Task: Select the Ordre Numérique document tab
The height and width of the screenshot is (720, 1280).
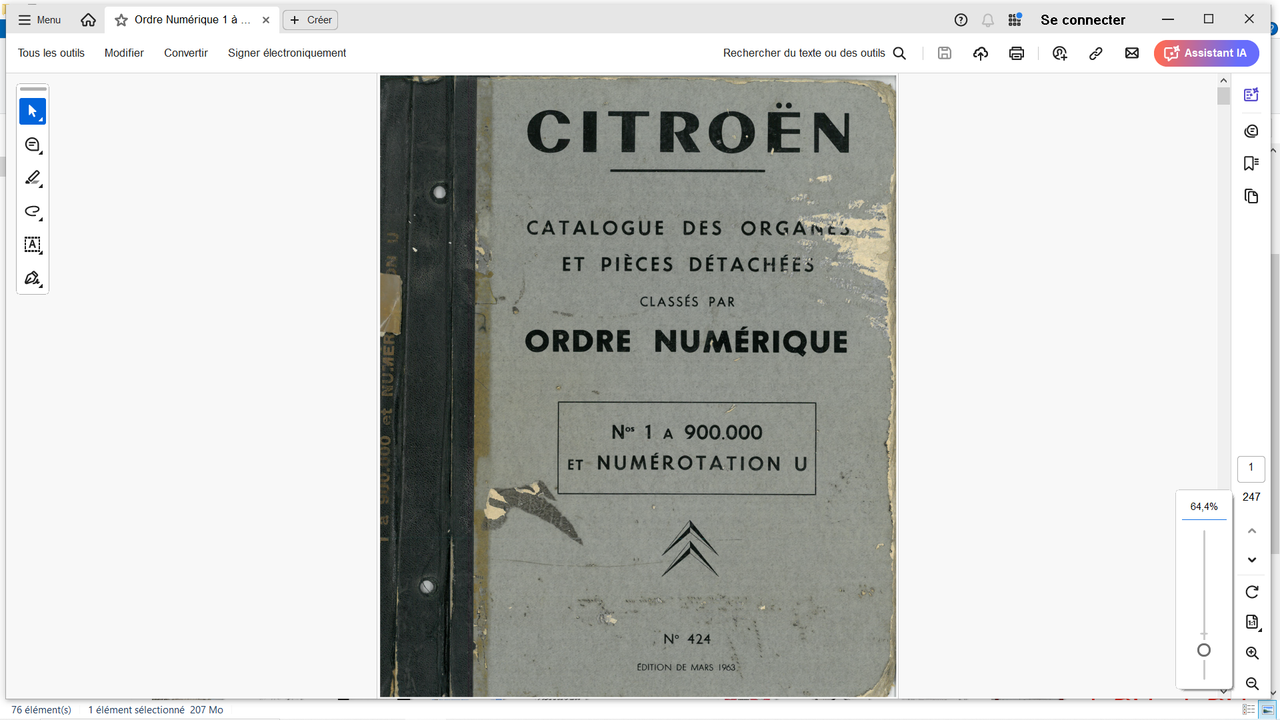Action: click(x=192, y=20)
